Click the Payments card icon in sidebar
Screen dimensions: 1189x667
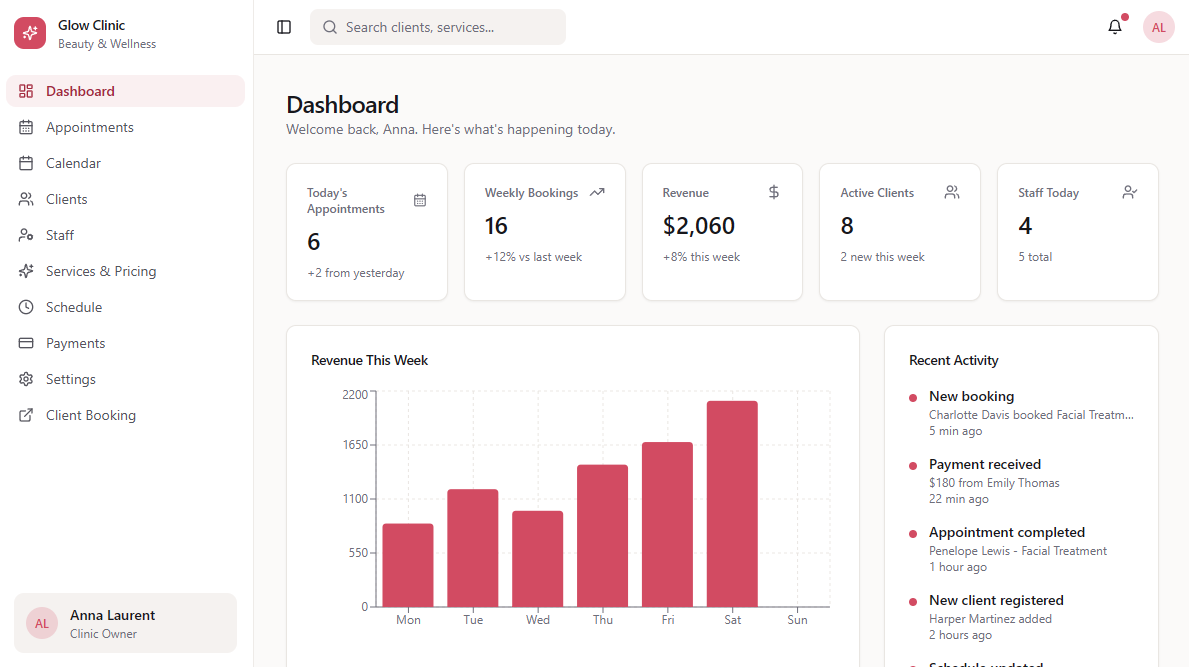[26, 343]
